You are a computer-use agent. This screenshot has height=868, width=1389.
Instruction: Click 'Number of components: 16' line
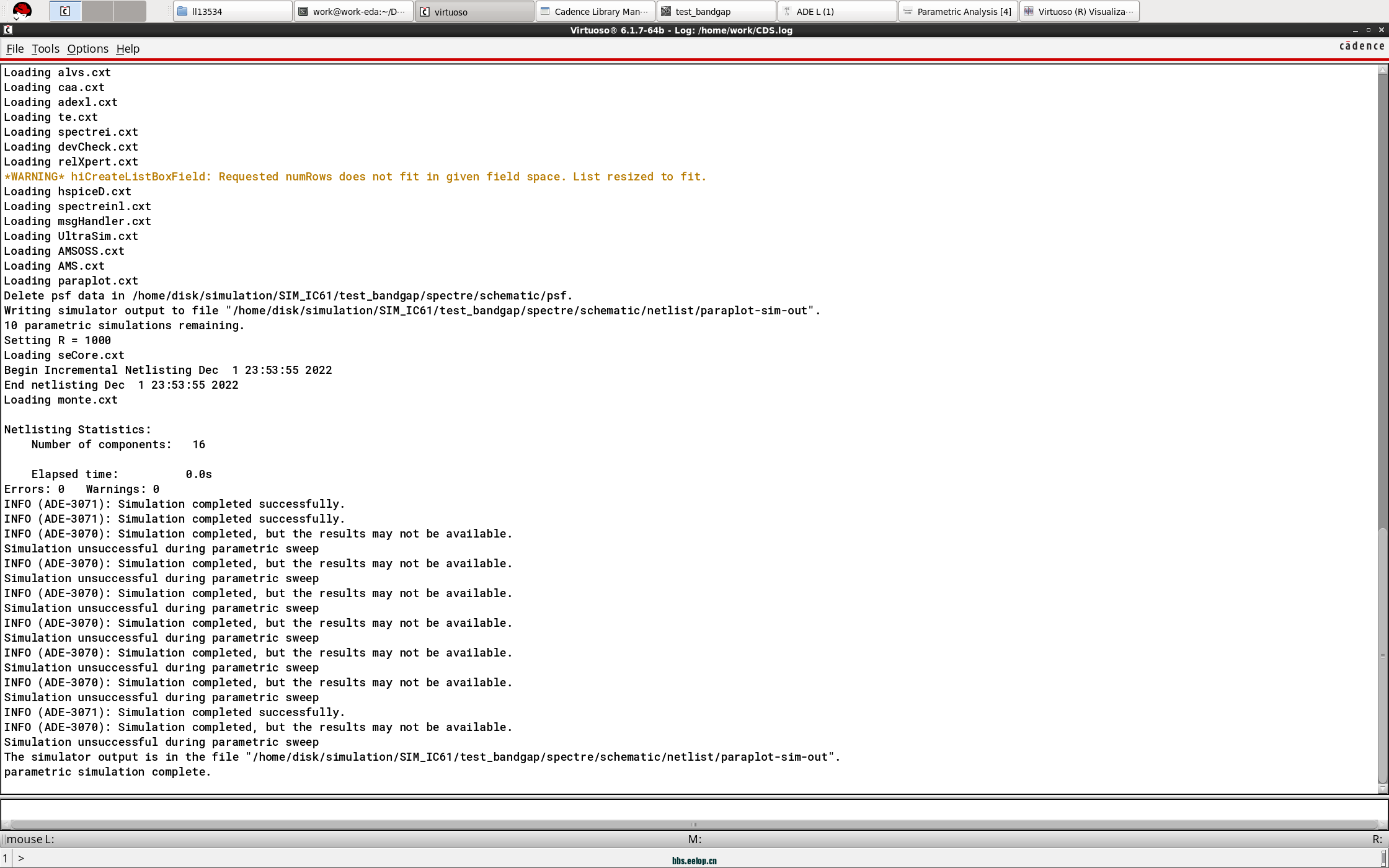[118, 445]
